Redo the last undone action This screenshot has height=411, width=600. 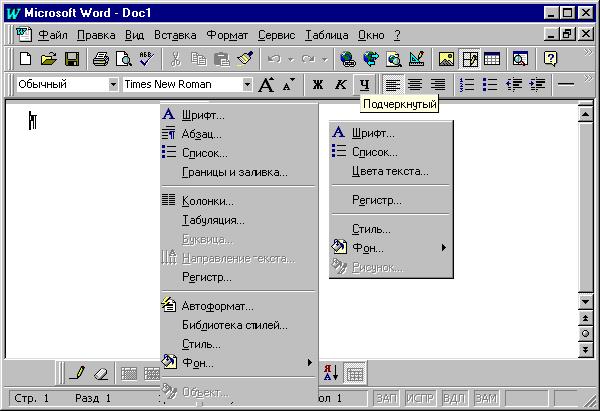tap(308, 59)
